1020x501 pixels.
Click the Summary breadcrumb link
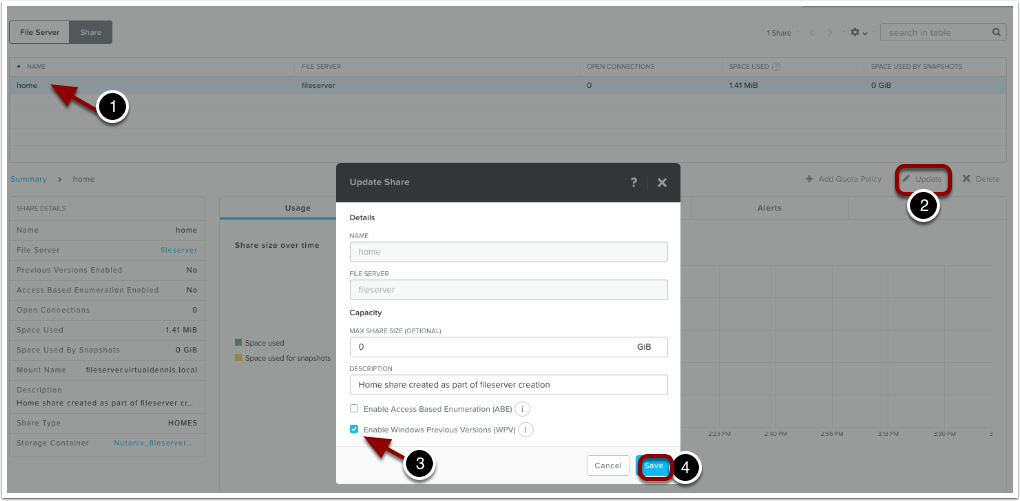pyautogui.click(x=28, y=179)
